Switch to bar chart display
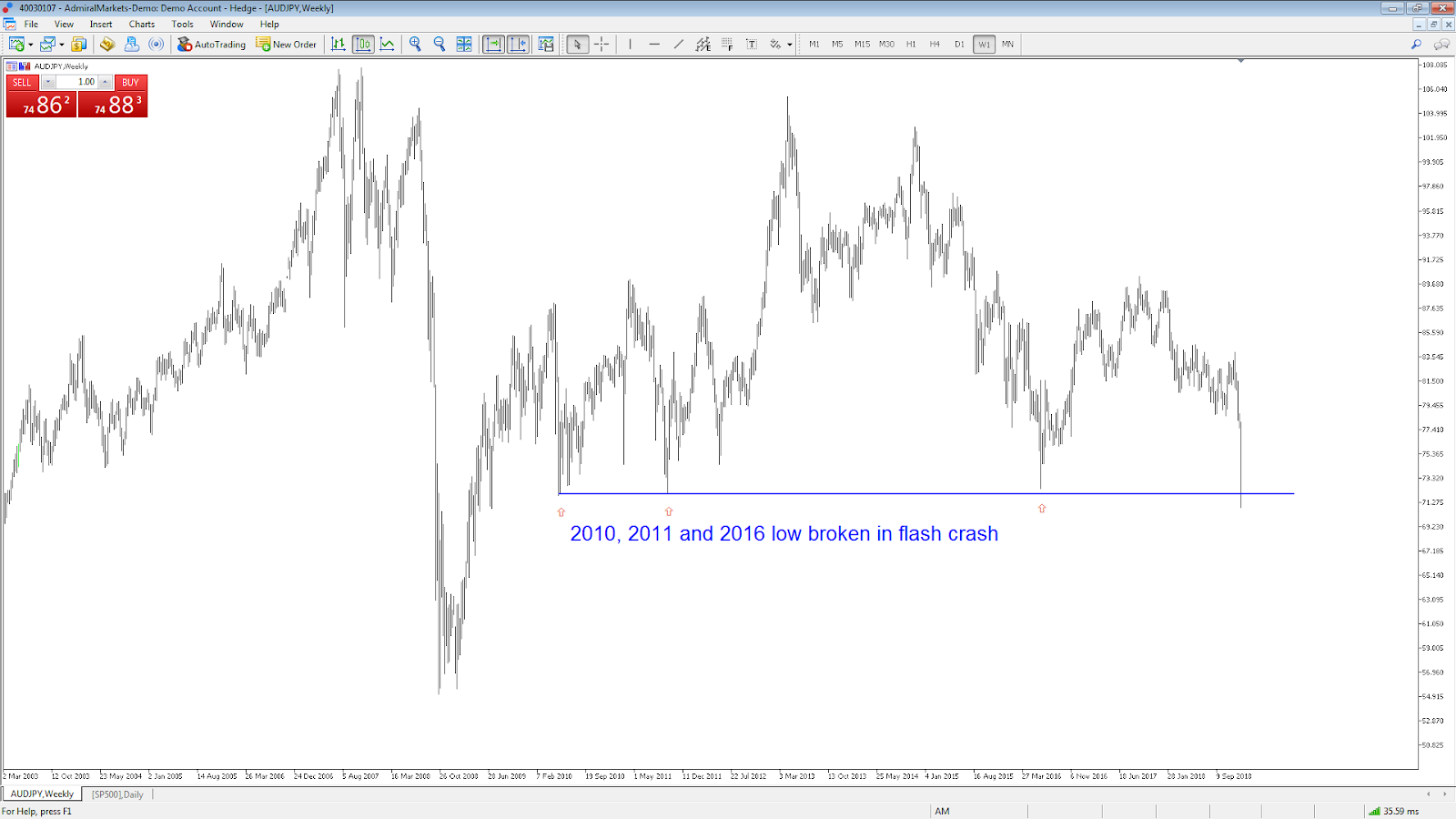Image resolution: width=1456 pixels, height=819 pixels. tap(338, 44)
